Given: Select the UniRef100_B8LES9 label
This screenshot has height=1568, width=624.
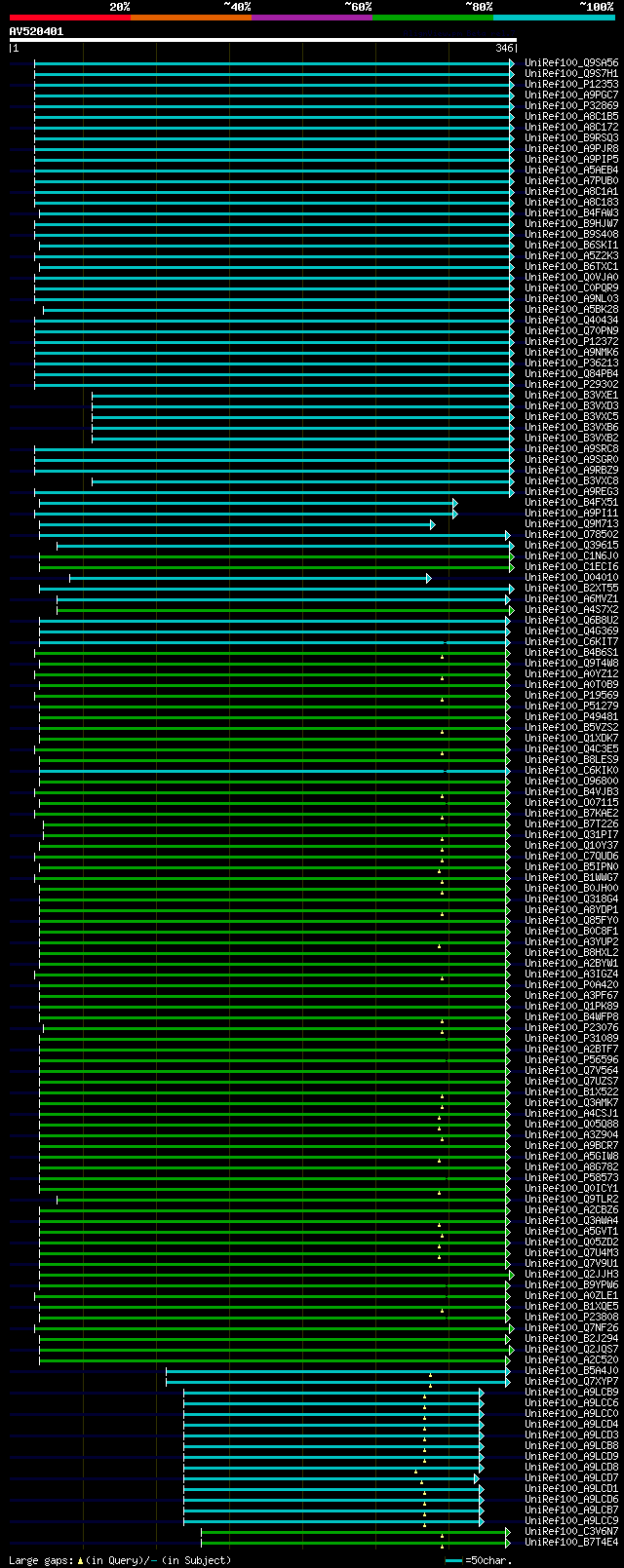Looking at the screenshot, I should coord(571,760).
